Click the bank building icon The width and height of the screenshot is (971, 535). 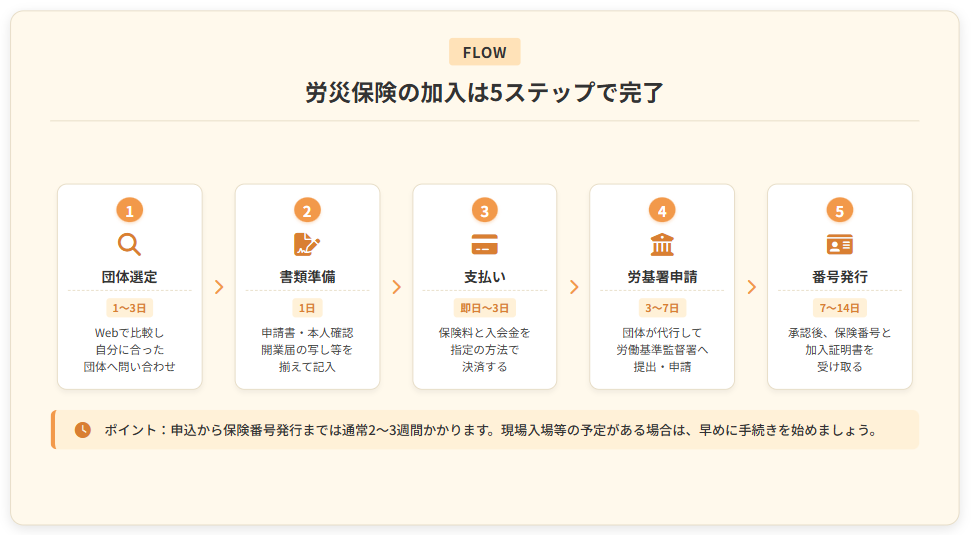click(x=662, y=244)
